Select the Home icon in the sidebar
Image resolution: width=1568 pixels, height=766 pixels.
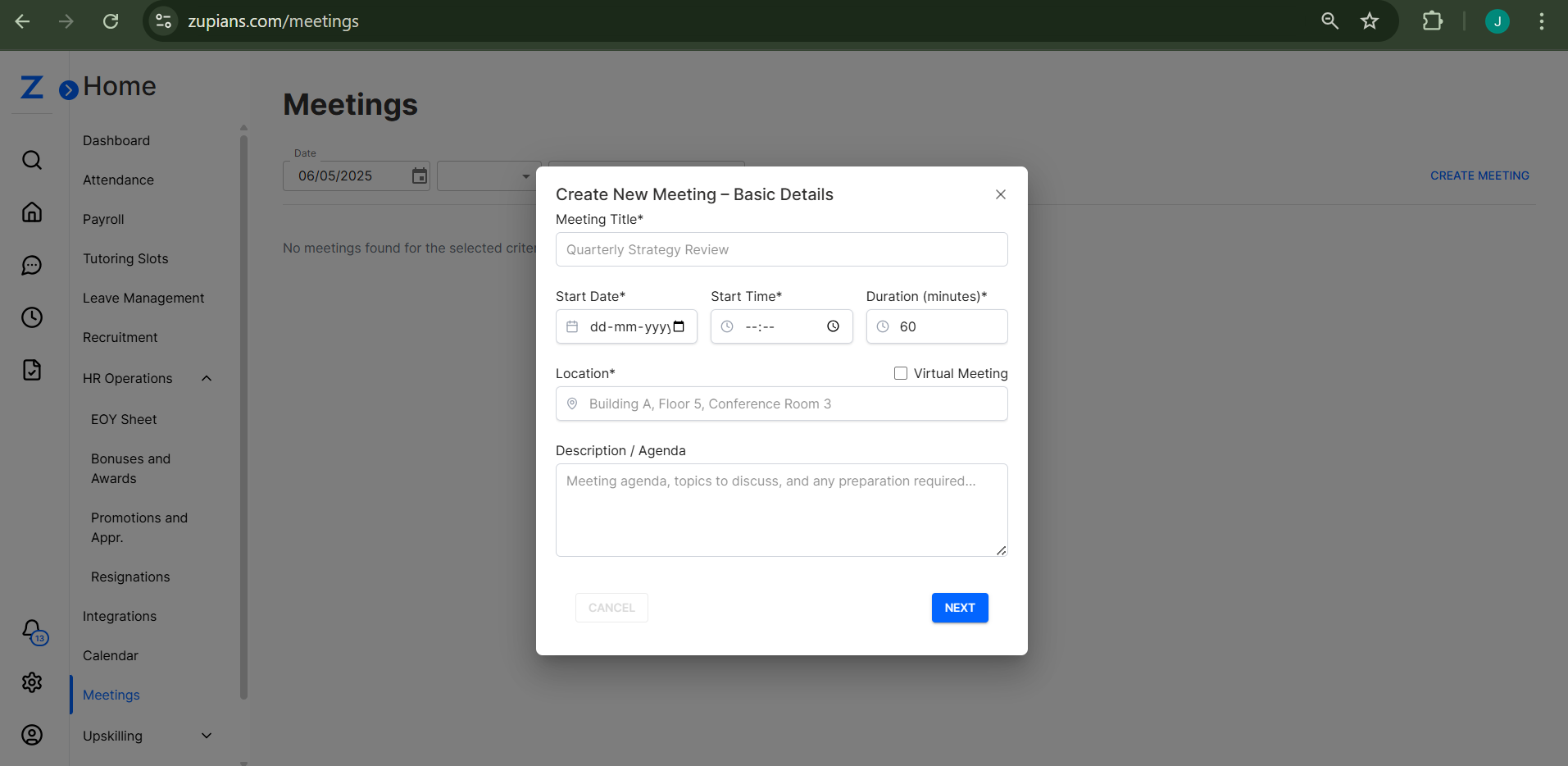point(31,212)
